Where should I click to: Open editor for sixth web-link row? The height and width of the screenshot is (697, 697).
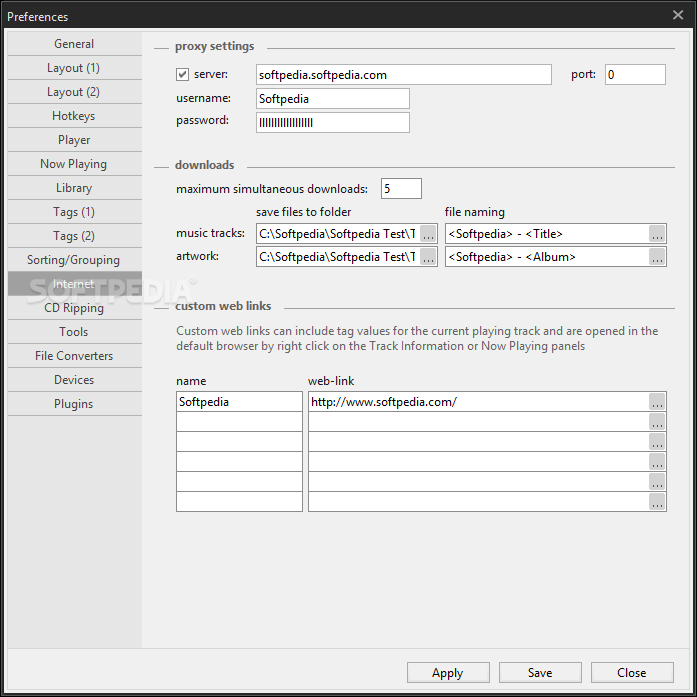[x=657, y=501]
